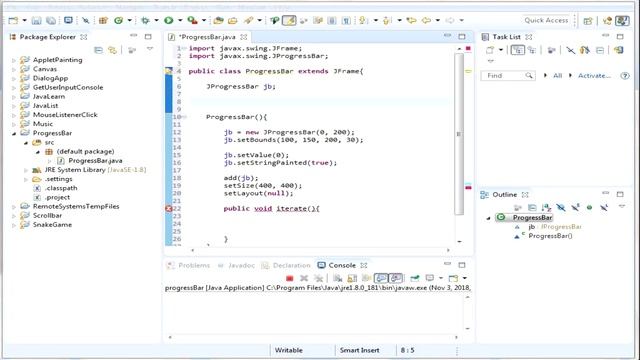Open the Run button dropdown arrow
Screen dimensions: 640x360
coord(180,20)
